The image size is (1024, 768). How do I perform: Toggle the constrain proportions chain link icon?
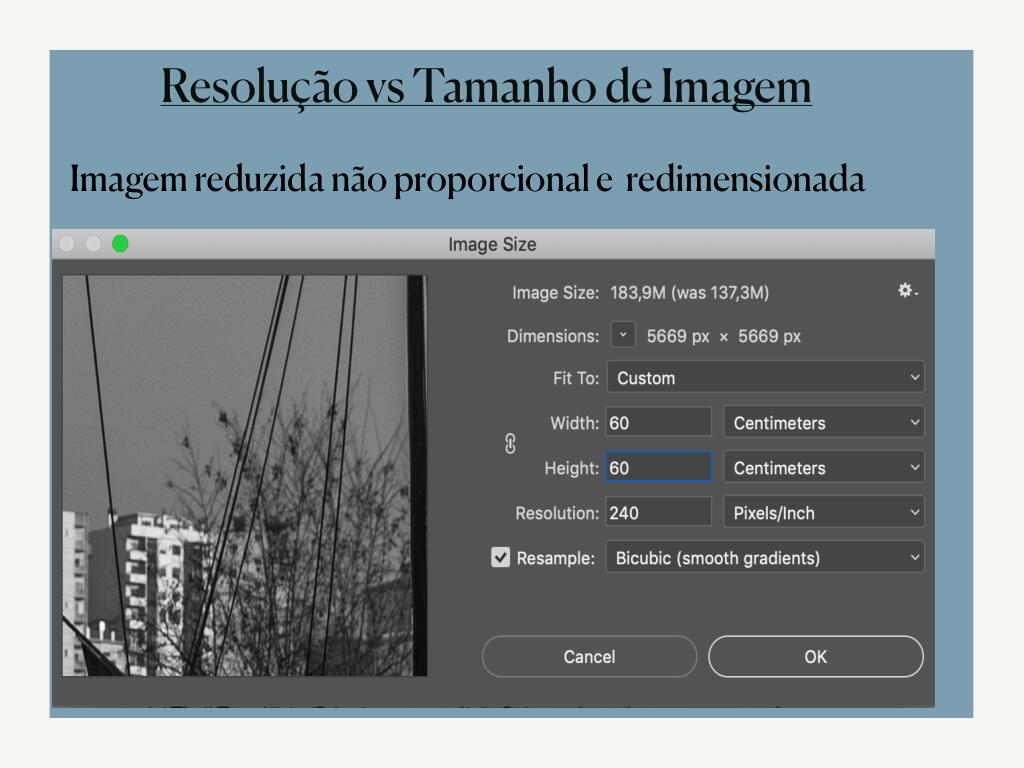pyautogui.click(x=510, y=445)
